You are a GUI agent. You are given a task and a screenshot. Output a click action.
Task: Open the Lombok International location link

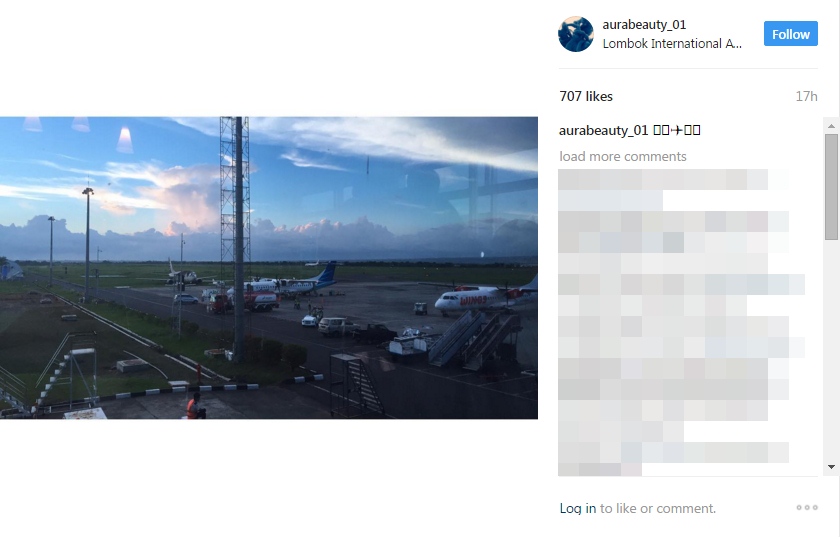672,43
